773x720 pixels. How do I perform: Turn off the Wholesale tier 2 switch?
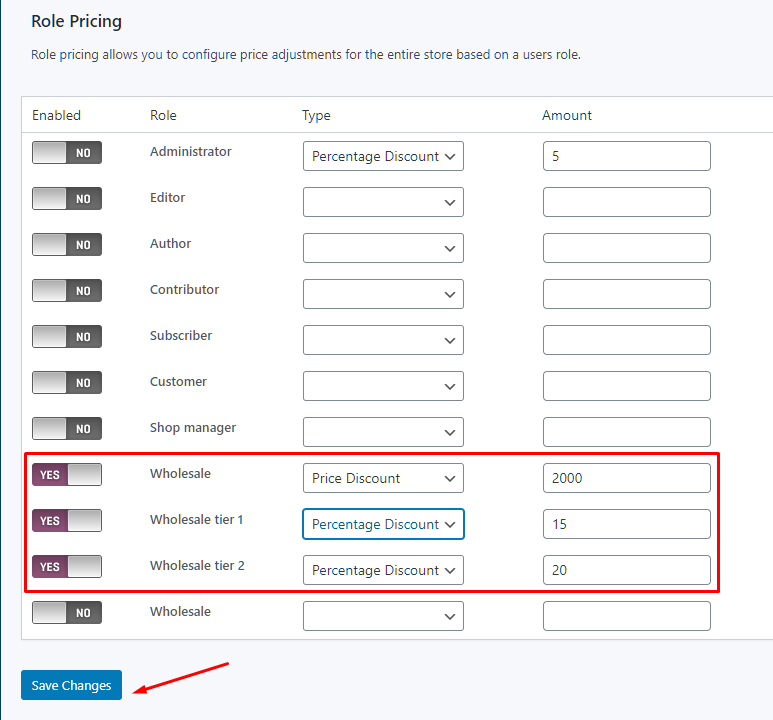pyautogui.click(x=67, y=567)
